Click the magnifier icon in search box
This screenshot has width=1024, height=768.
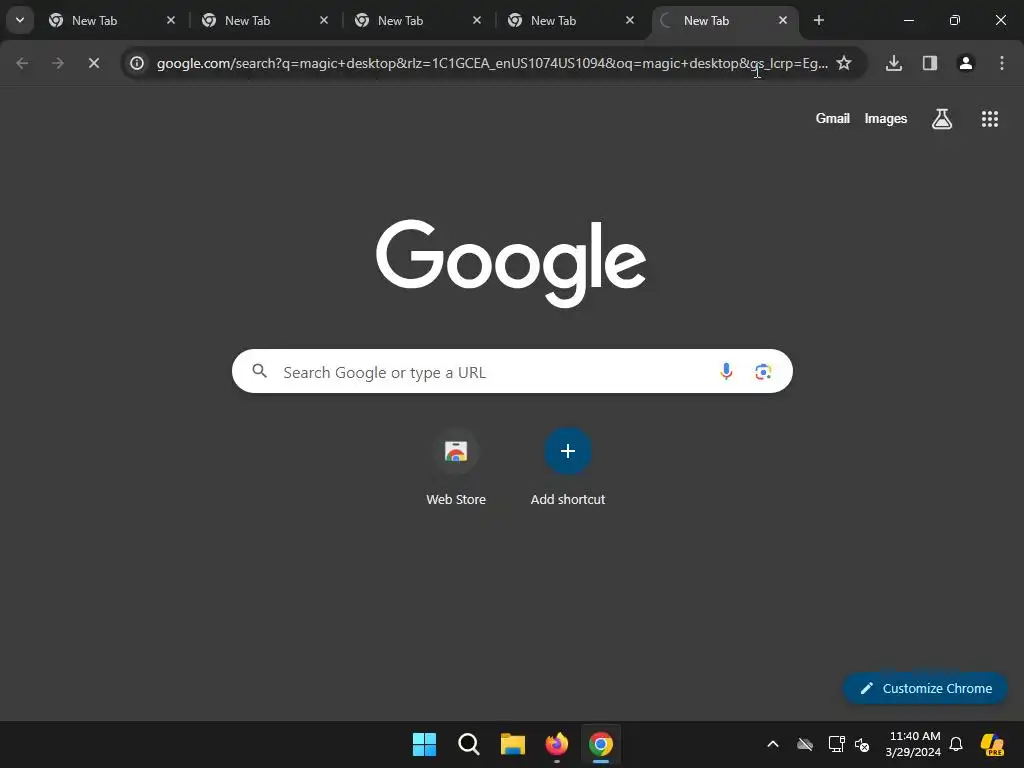click(x=260, y=372)
